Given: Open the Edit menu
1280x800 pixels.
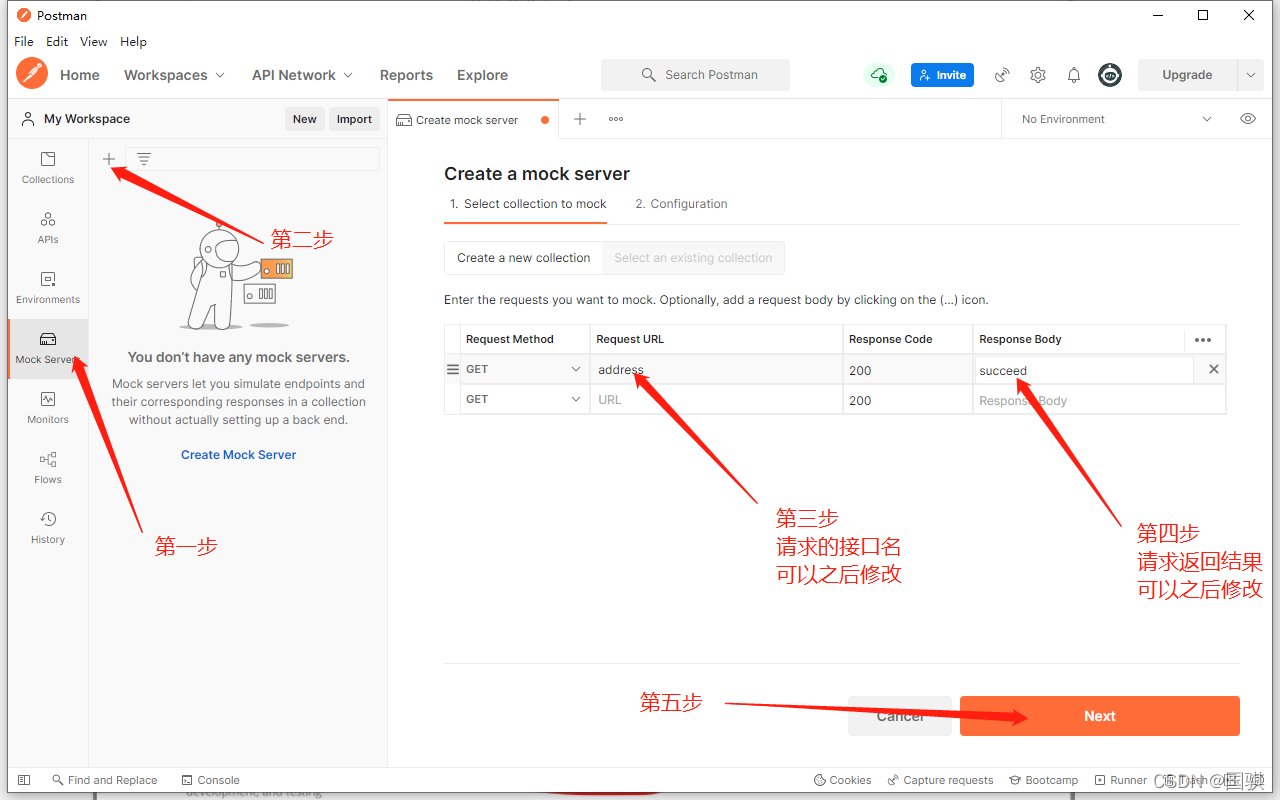Looking at the screenshot, I should coord(57,42).
